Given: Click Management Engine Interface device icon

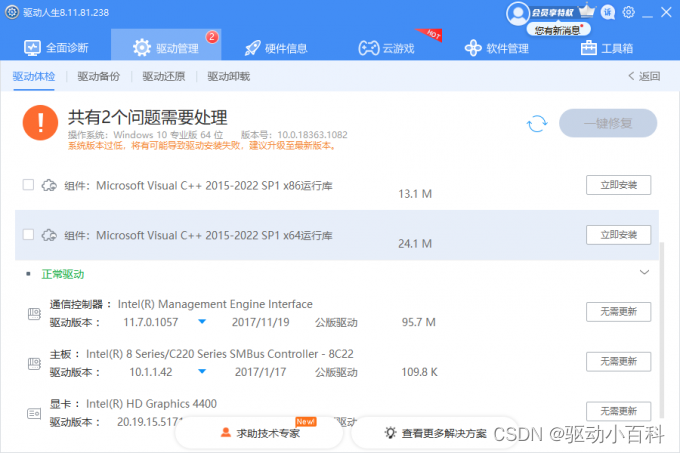Looking at the screenshot, I should [34, 313].
